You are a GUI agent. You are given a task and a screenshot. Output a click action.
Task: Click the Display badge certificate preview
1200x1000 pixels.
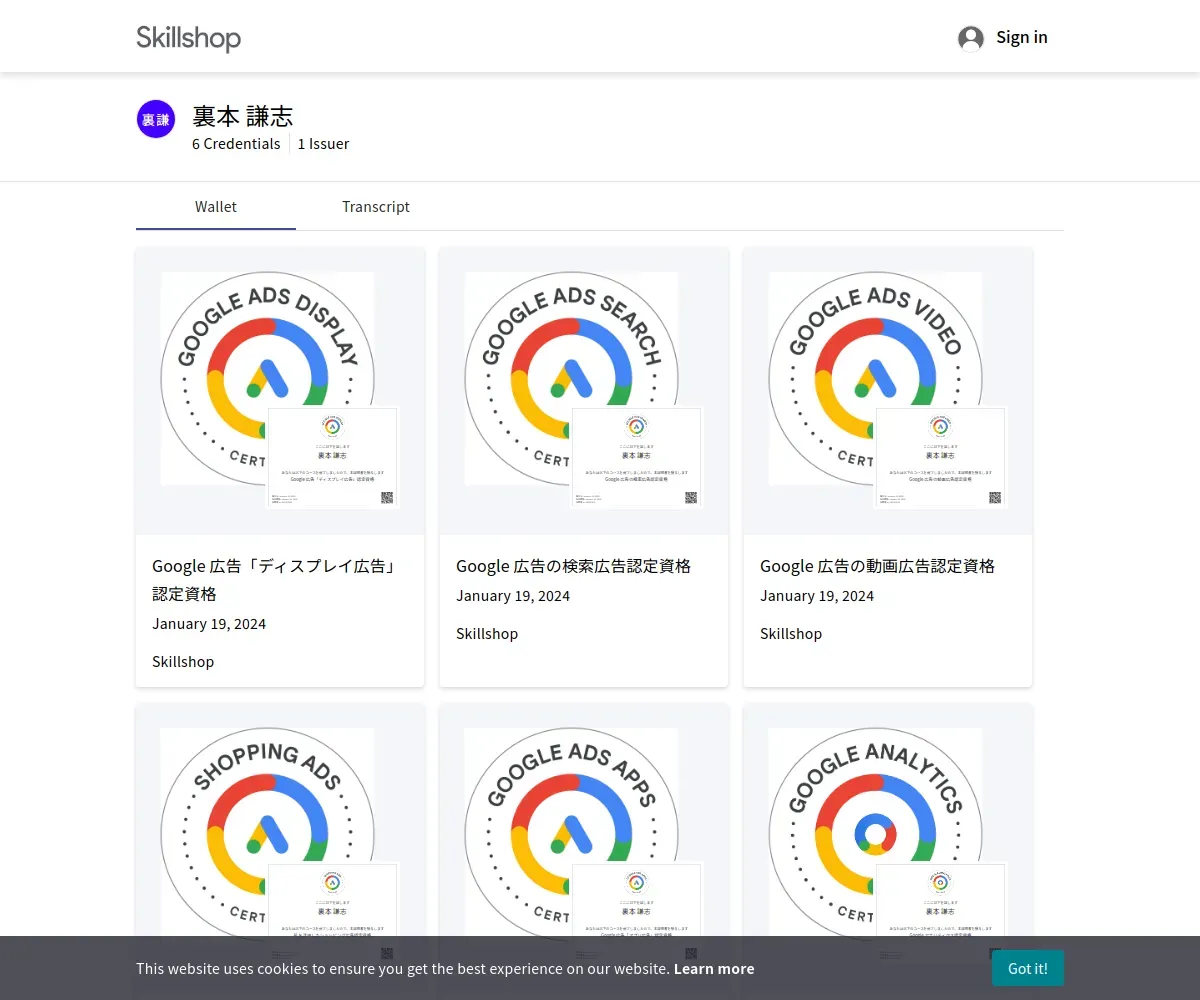coord(333,457)
